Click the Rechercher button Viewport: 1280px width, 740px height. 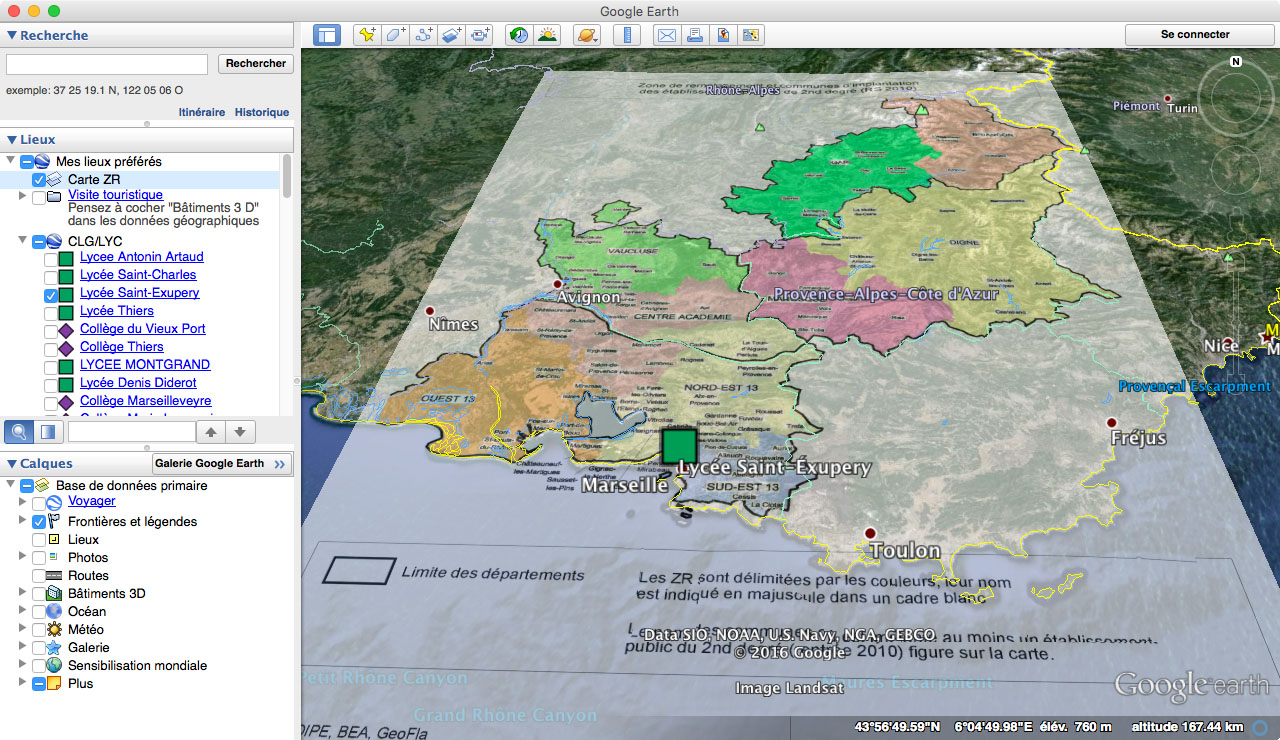[x=256, y=63]
